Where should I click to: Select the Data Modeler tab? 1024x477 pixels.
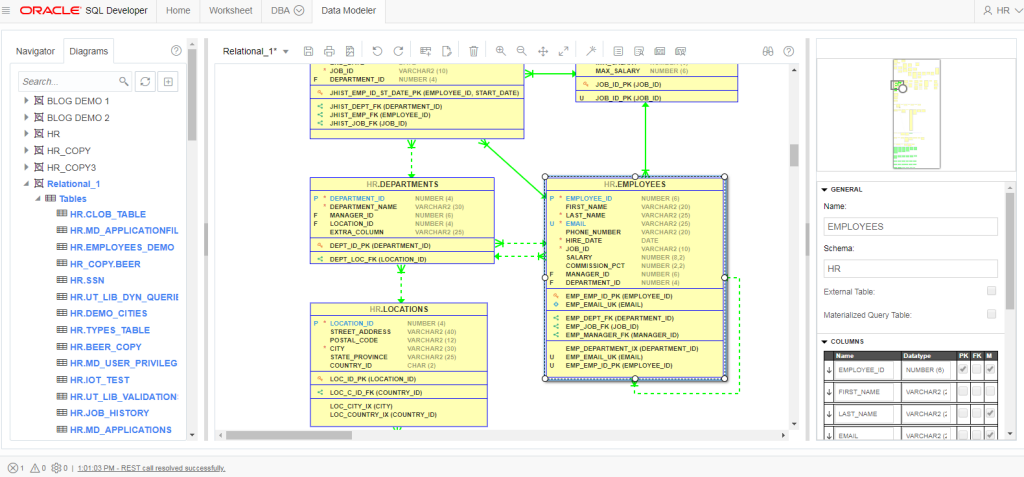click(349, 11)
